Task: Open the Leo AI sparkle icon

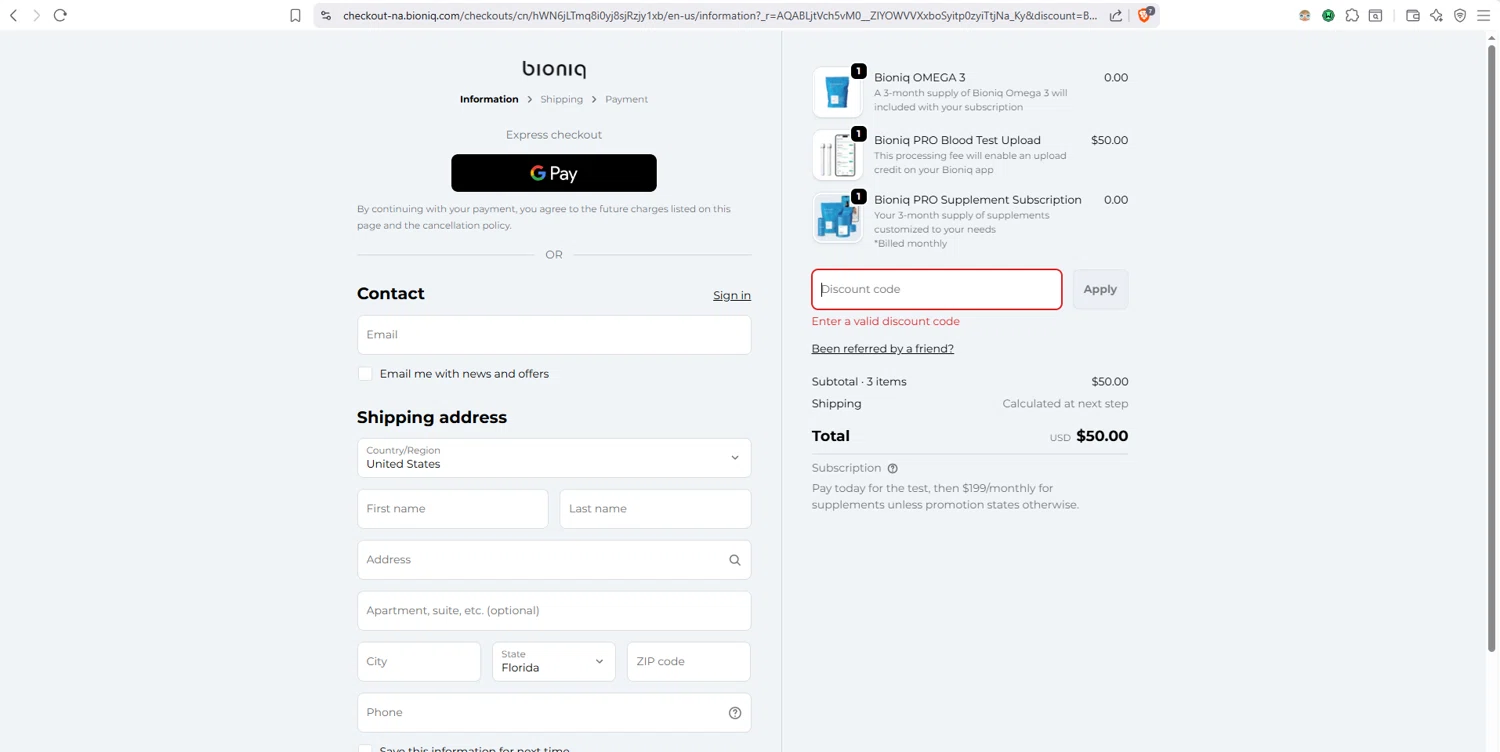Action: [1437, 15]
